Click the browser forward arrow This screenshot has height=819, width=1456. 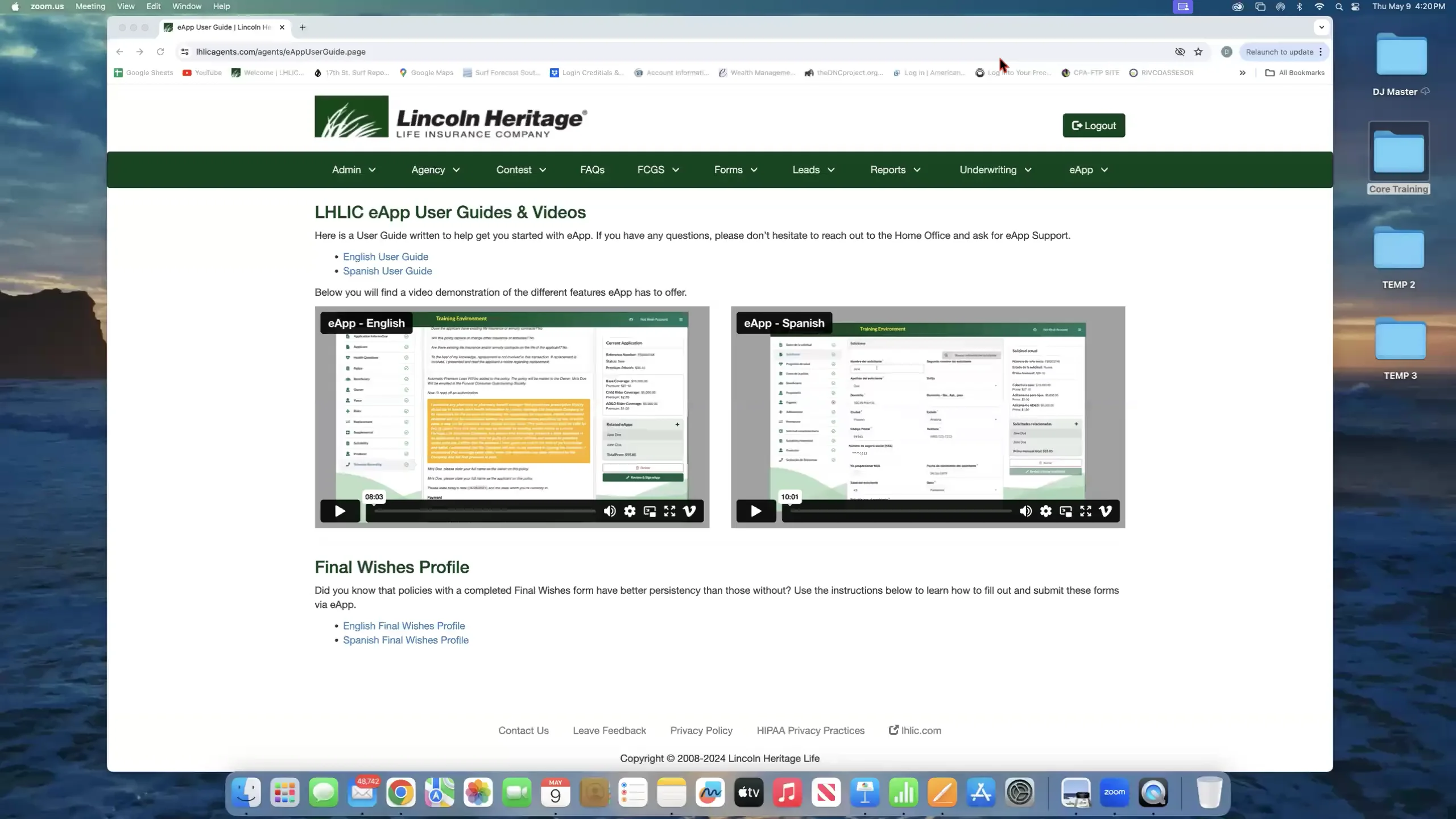(x=140, y=52)
